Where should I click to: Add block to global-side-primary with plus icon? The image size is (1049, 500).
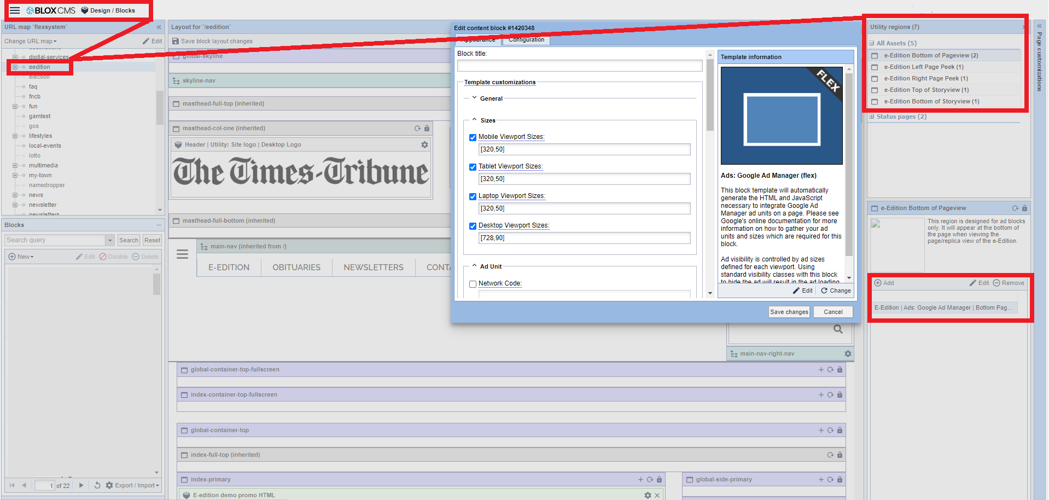click(x=821, y=479)
